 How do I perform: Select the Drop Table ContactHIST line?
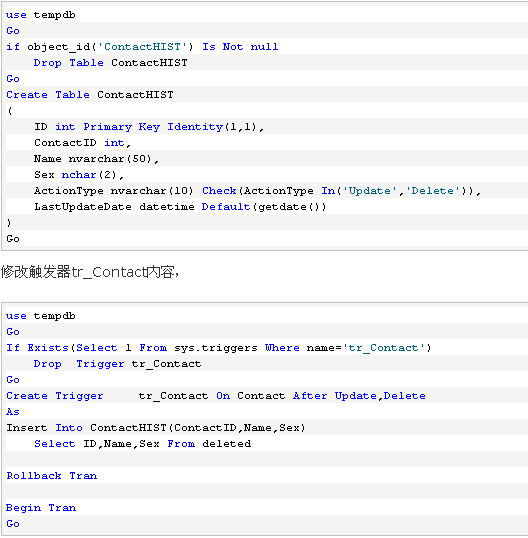[110, 63]
